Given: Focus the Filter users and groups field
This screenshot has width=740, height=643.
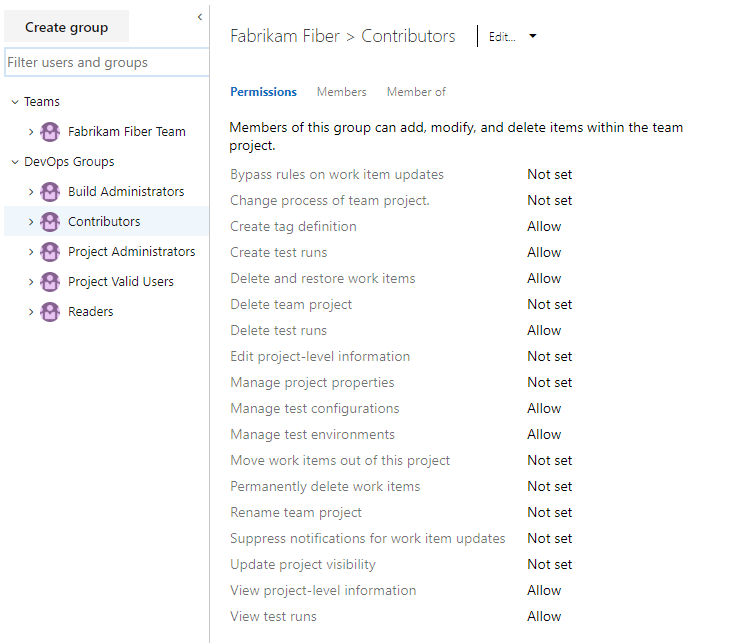Looking at the screenshot, I should (x=107, y=62).
